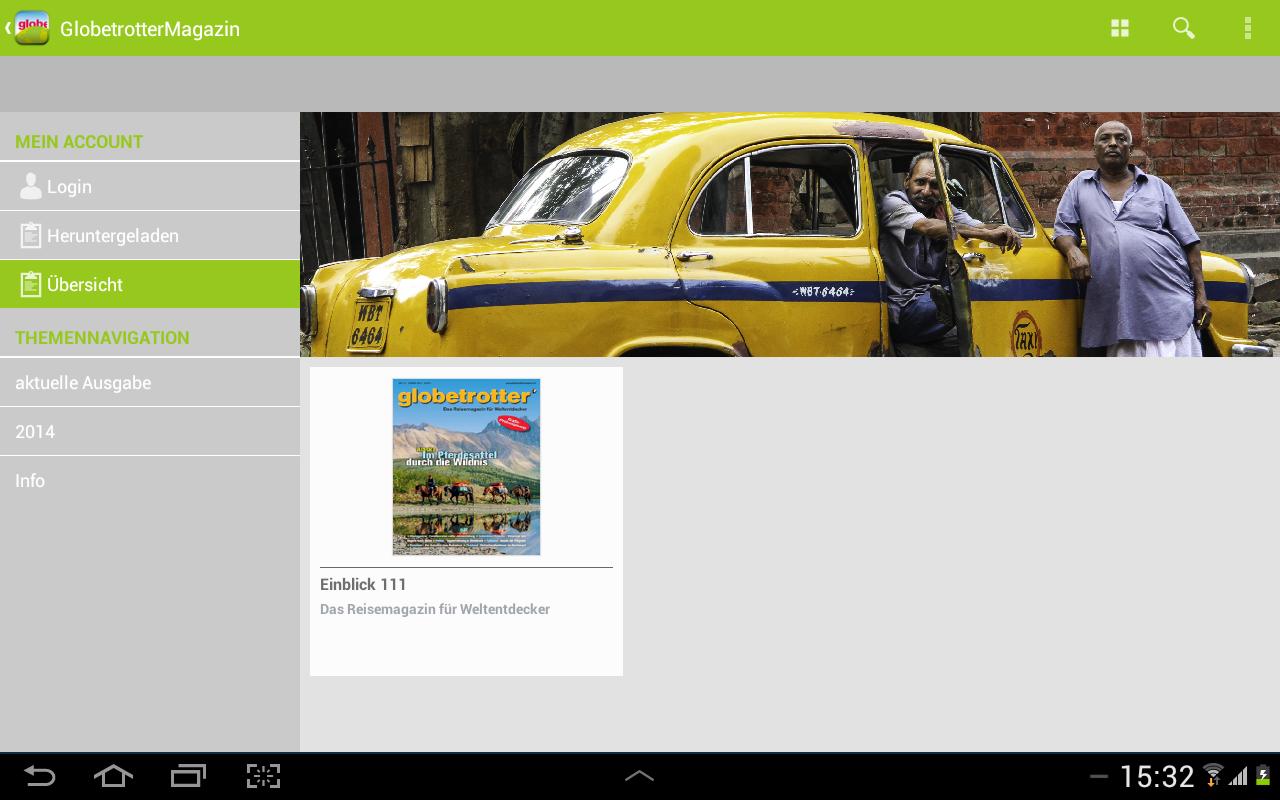Tap the back arrow beside the app logo

6,28
